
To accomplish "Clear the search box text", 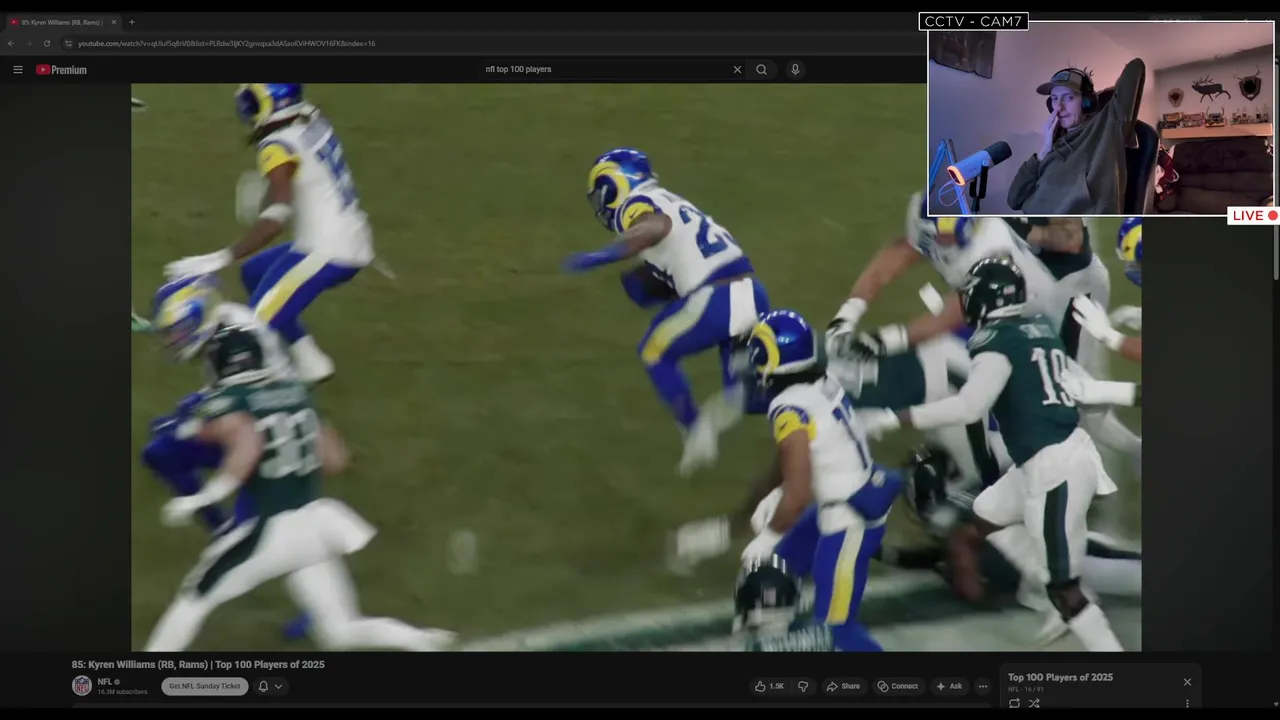I will 737,70.
